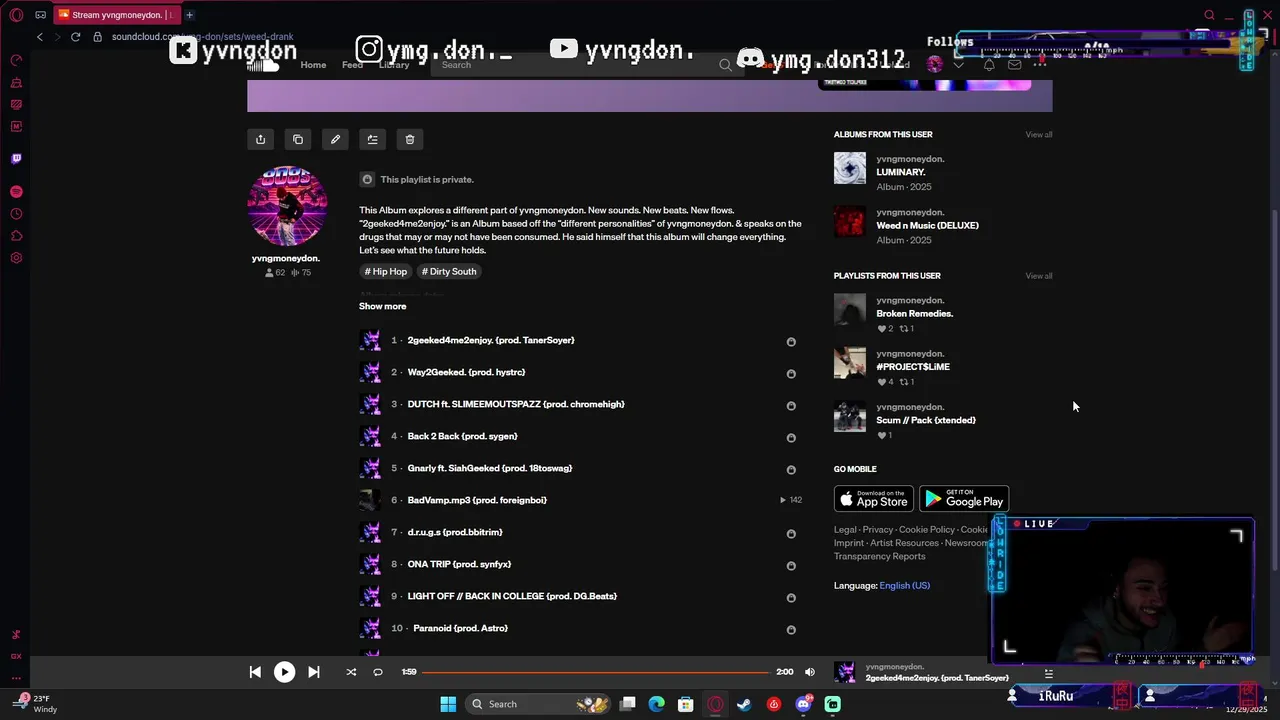
Task: Open LUMINARY. album cover thumbnail
Action: (850, 168)
